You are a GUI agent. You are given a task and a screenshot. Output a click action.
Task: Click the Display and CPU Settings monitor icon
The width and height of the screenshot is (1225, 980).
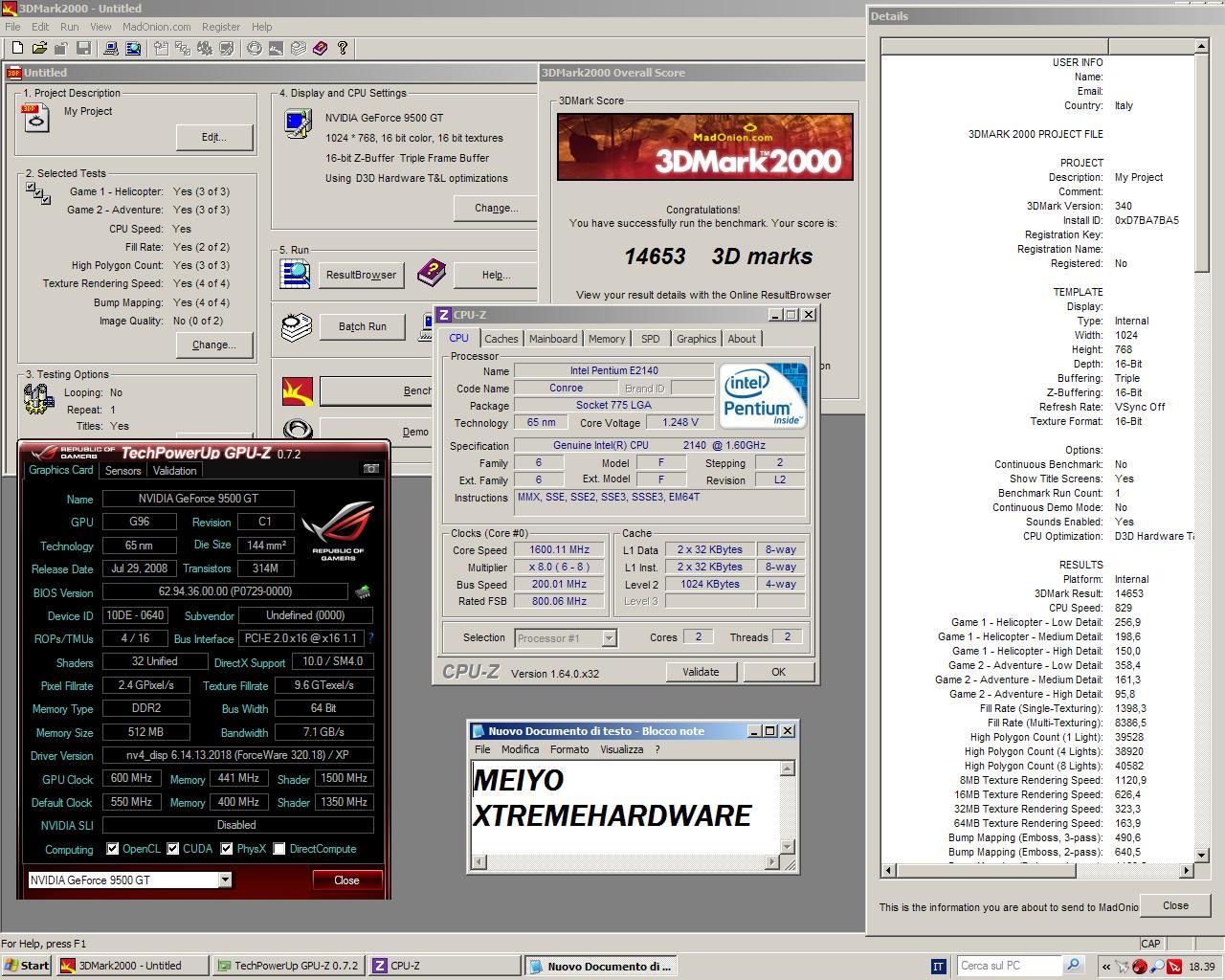[x=298, y=123]
